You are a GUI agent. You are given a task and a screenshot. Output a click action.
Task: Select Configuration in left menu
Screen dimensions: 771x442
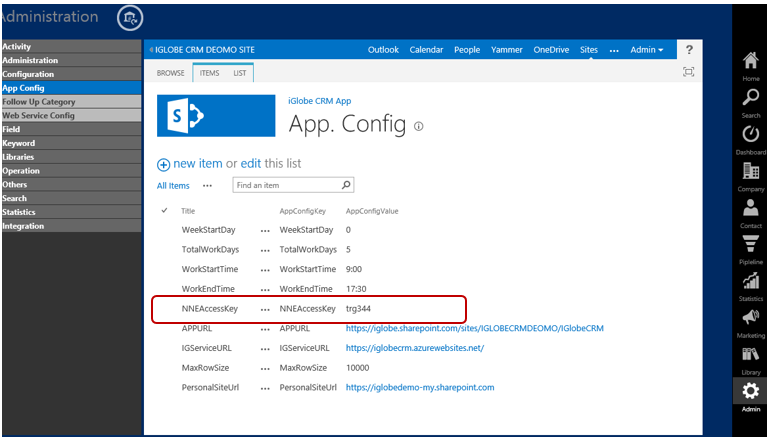tap(71, 74)
